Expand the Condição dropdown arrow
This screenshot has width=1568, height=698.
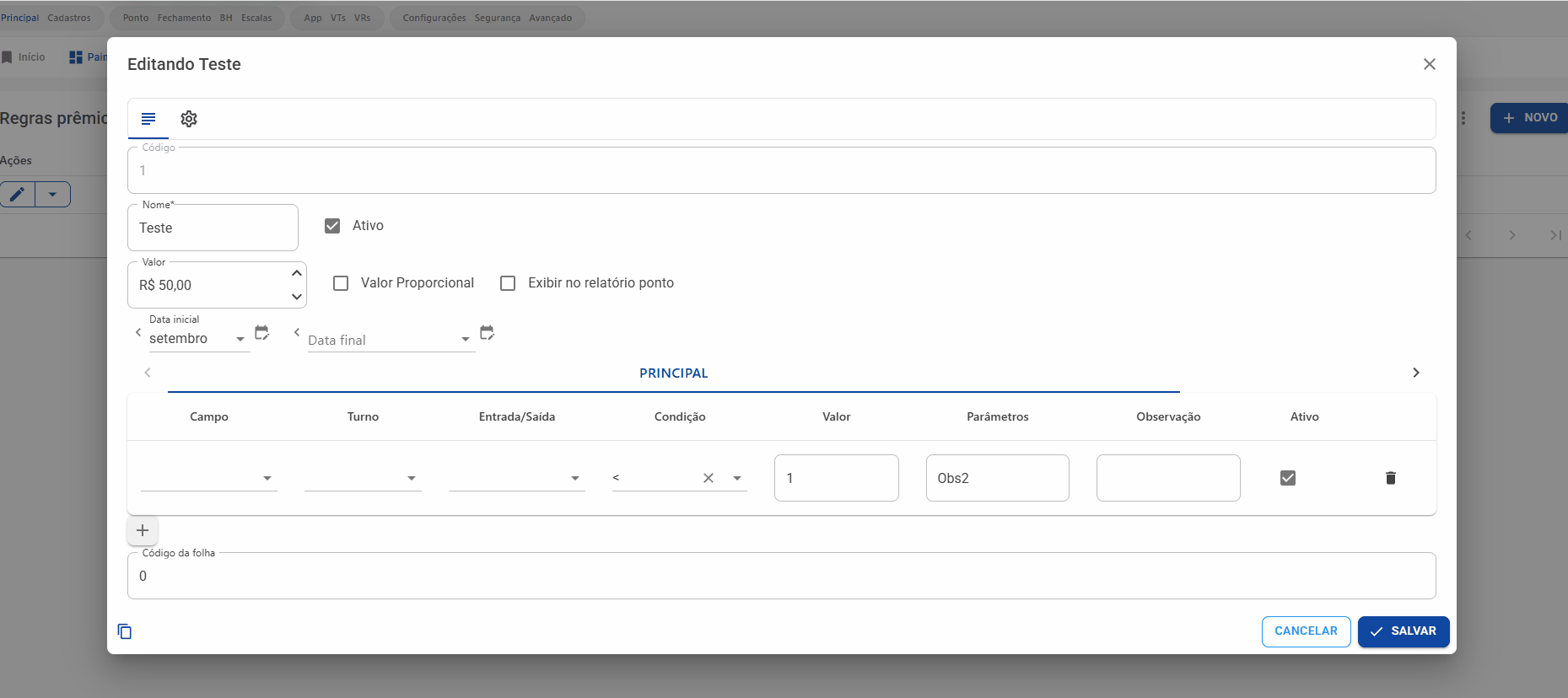(737, 478)
